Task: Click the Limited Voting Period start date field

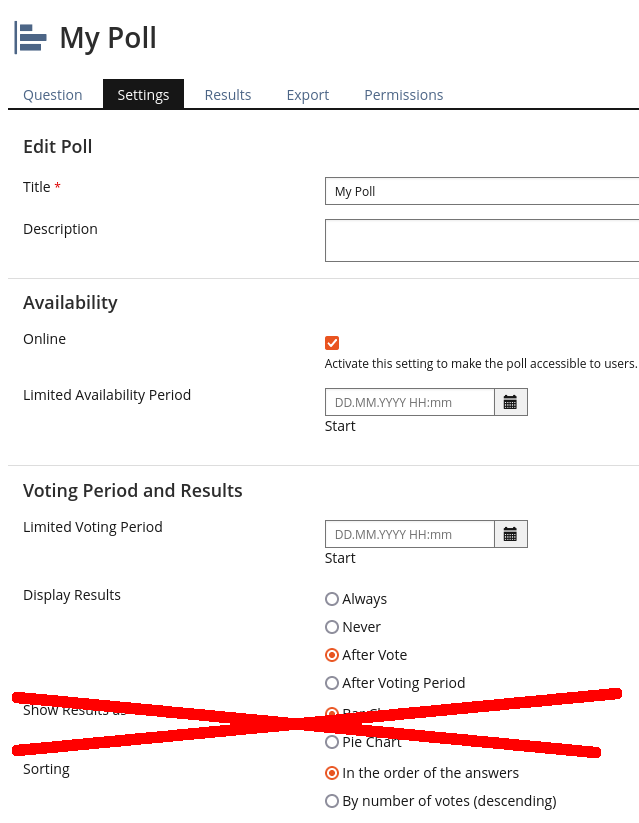Action: [x=409, y=534]
